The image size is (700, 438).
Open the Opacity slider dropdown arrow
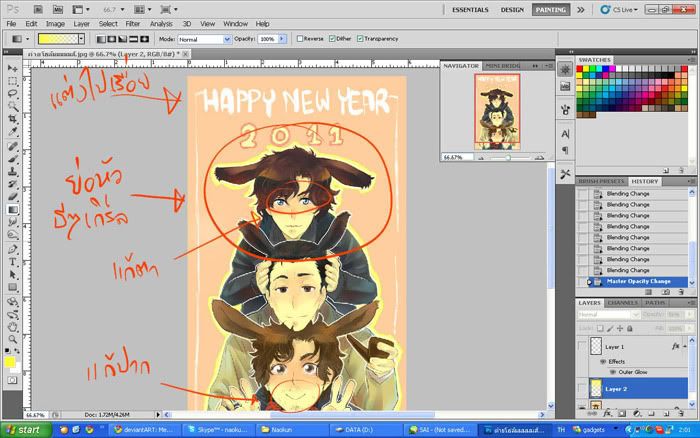282,39
